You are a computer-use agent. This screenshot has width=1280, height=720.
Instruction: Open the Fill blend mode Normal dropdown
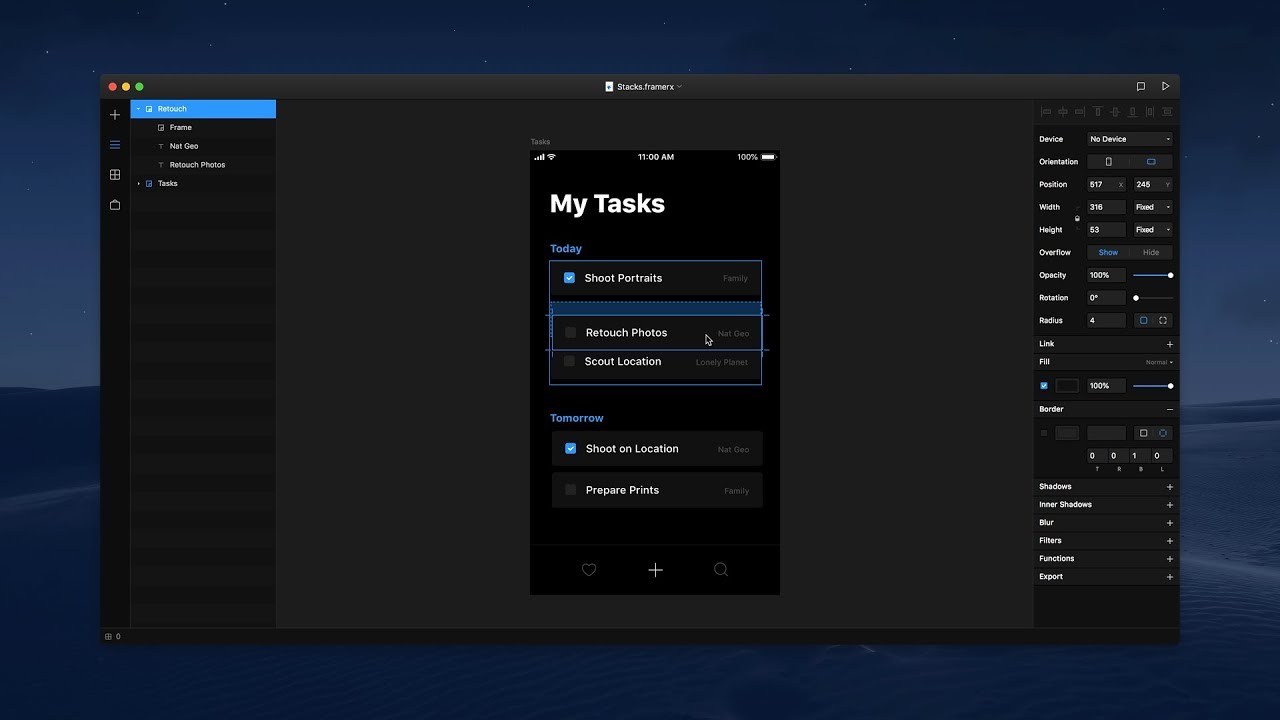(x=1159, y=362)
